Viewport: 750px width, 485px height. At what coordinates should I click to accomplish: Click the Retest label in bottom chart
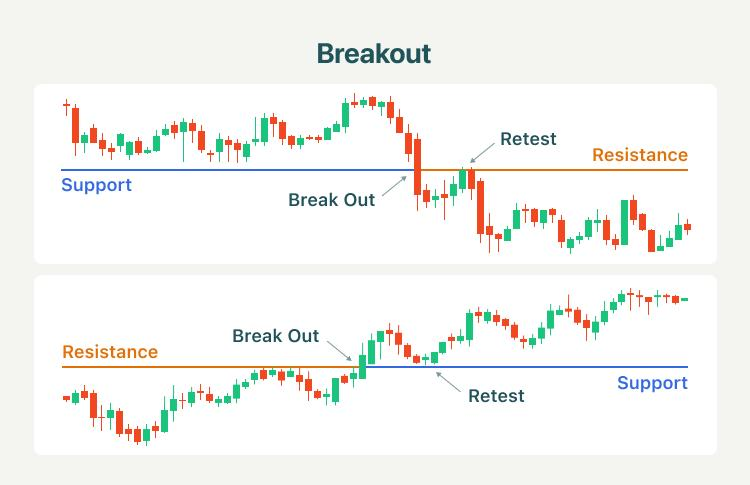click(x=496, y=396)
